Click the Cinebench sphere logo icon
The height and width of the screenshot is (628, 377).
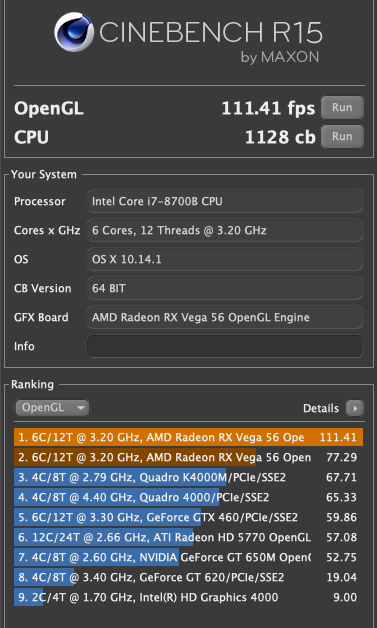(x=74, y=32)
